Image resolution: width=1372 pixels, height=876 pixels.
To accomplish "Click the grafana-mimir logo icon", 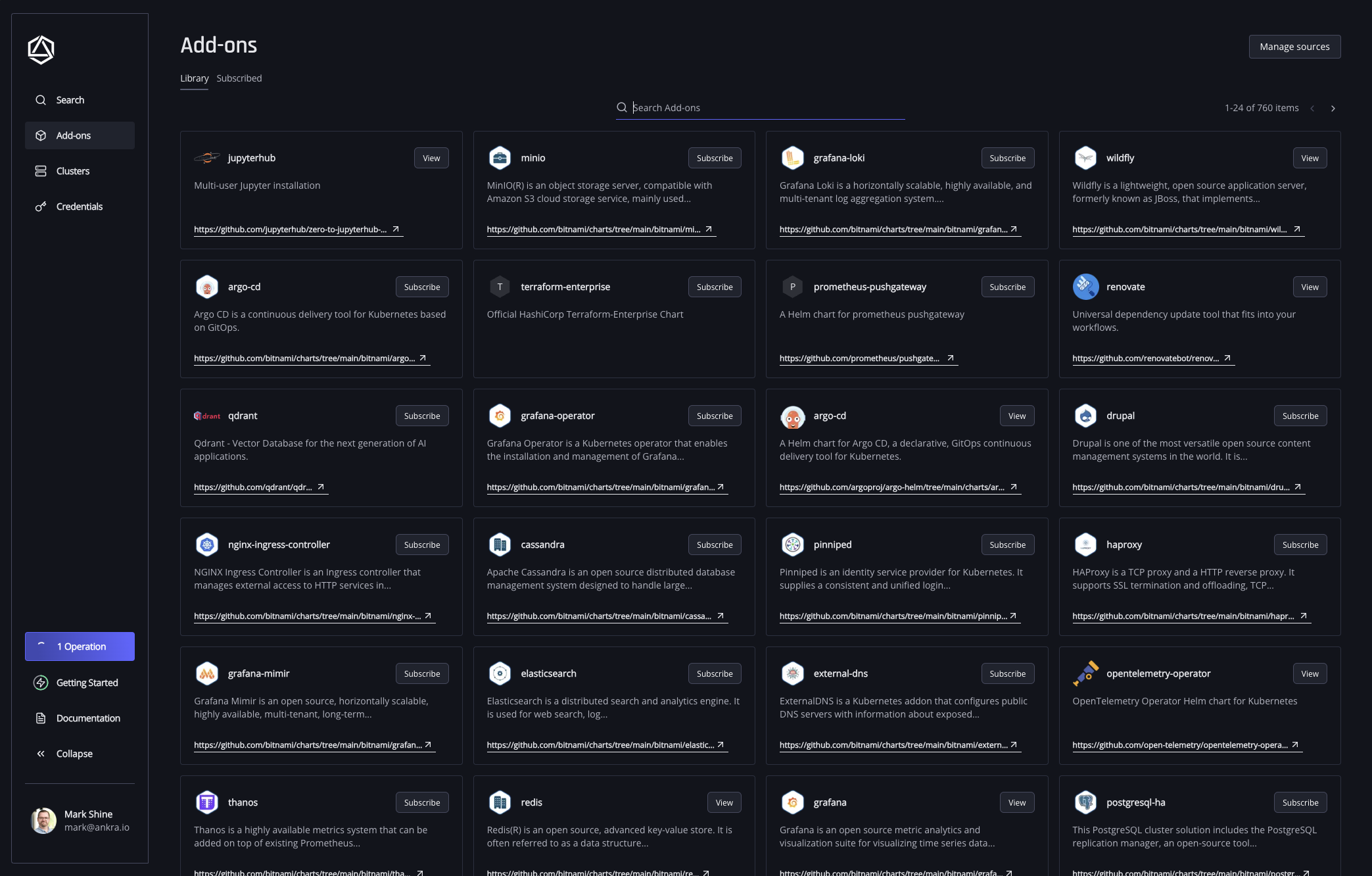I will click(x=207, y=673).
